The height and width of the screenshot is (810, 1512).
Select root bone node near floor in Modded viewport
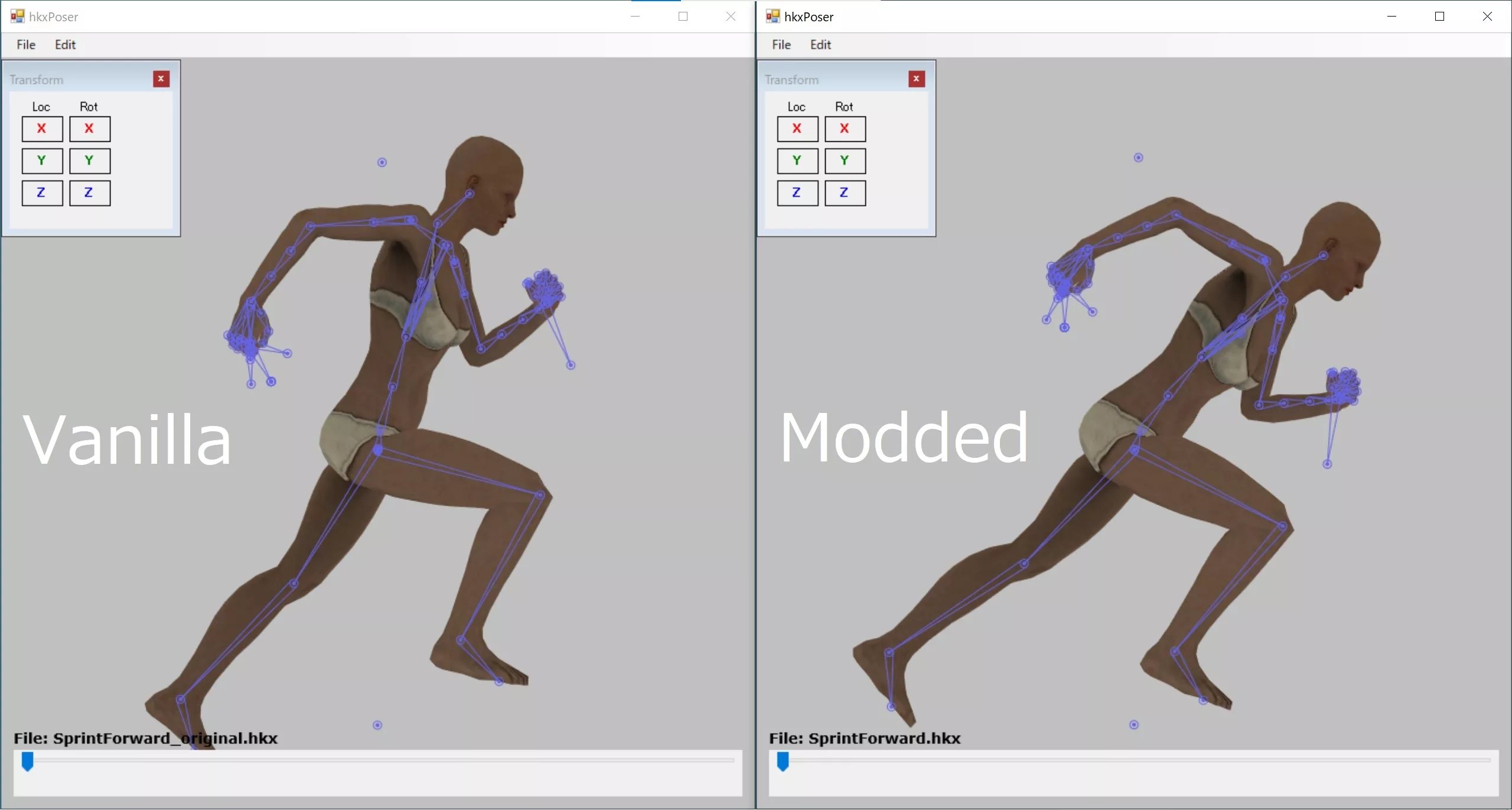point(1134,725)
